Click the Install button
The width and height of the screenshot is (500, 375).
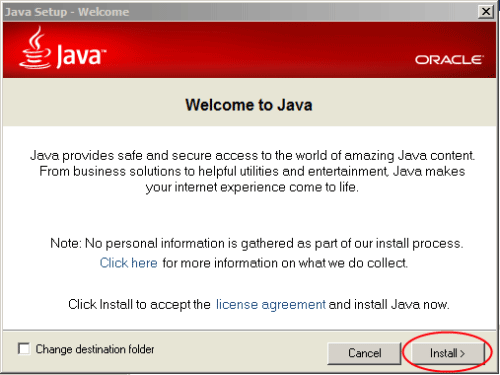(448, 353)
